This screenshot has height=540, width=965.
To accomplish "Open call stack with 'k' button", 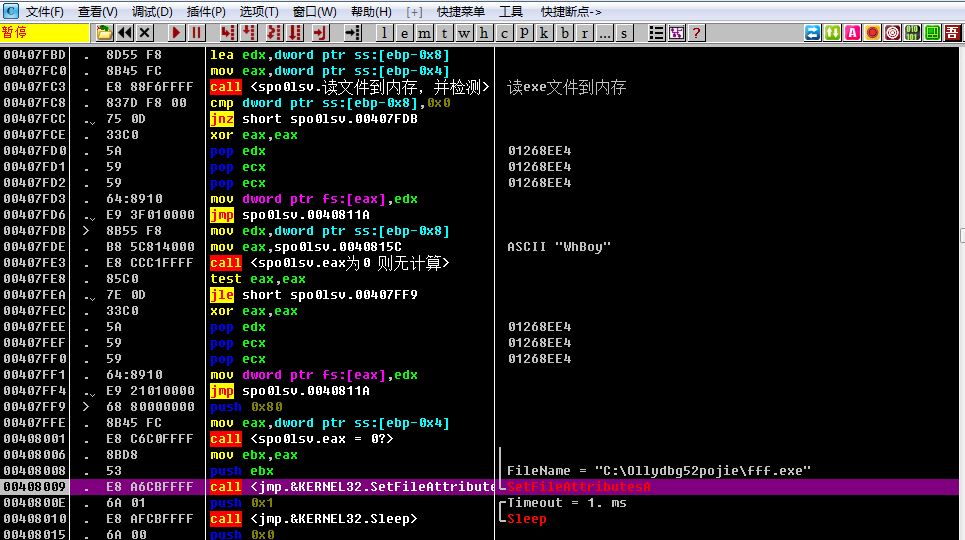I will coord(545,33).
